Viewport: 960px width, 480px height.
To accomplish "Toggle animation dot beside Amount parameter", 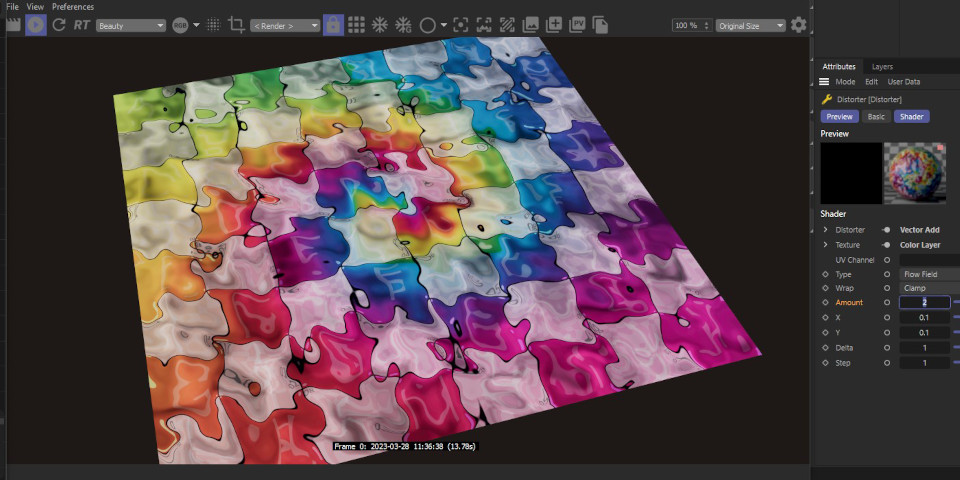I will coord(825,302).
